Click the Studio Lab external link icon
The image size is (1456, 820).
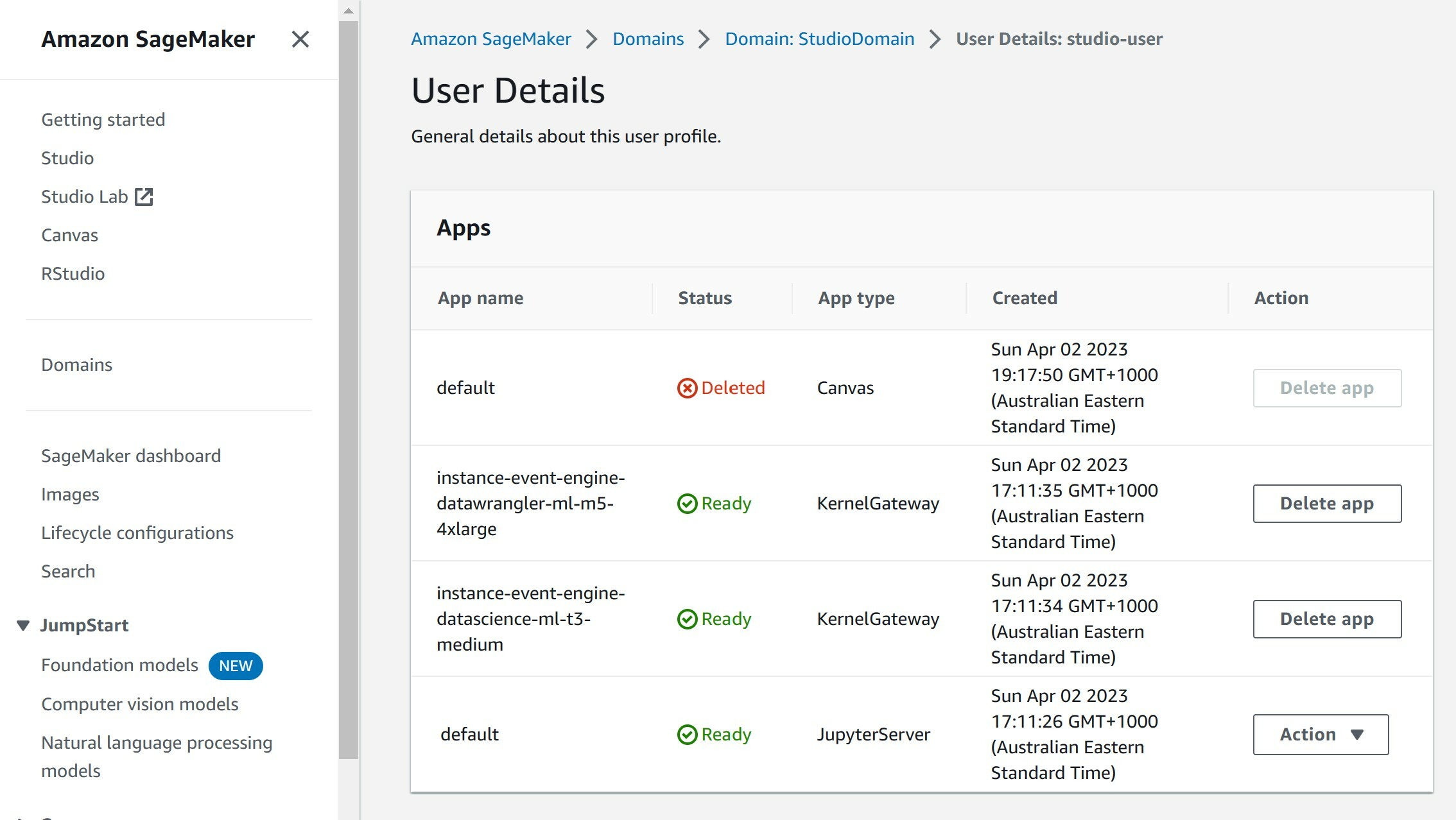[144, 197]
